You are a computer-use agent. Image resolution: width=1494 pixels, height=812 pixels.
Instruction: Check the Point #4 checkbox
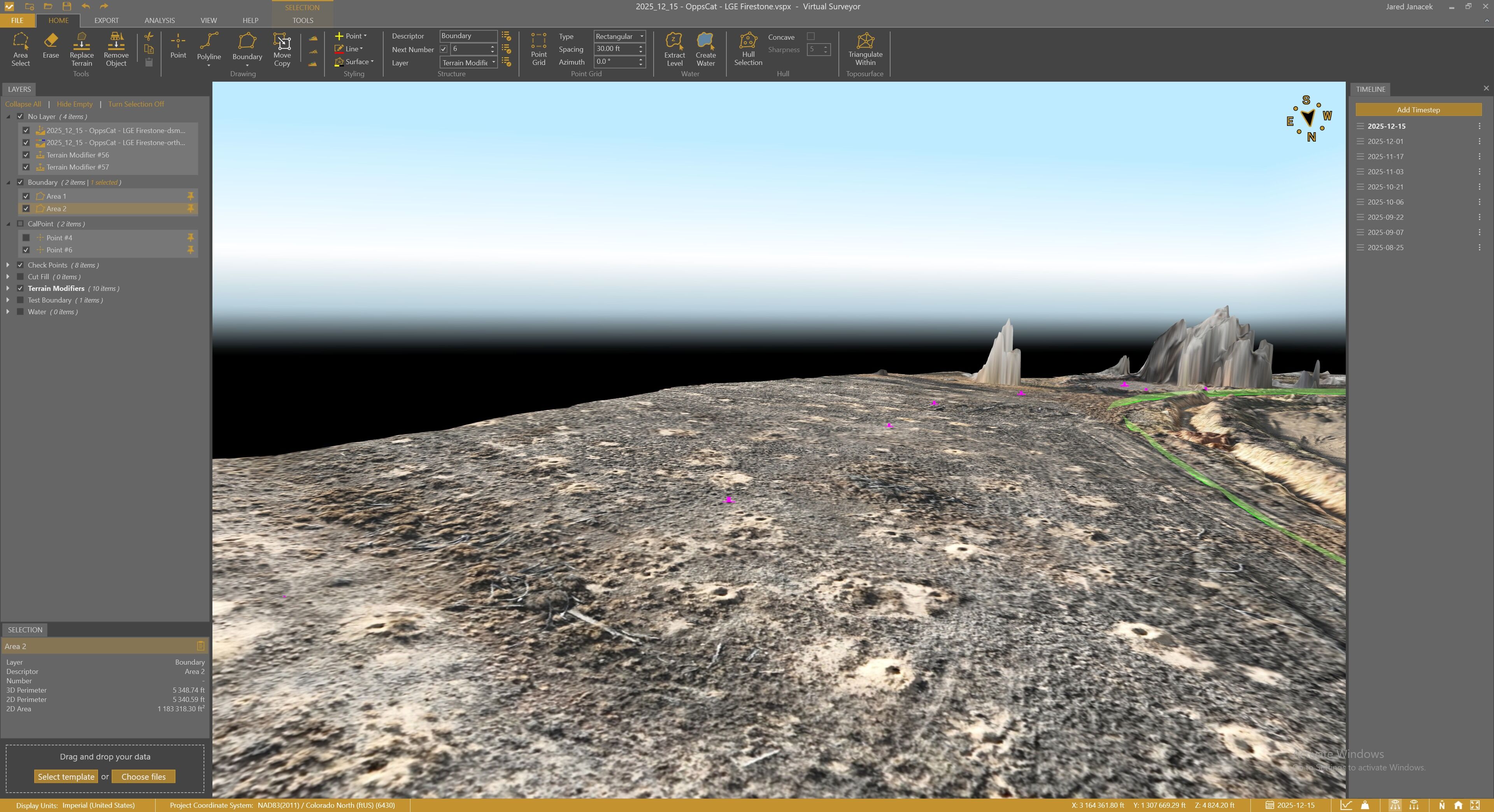pos(26,238)
